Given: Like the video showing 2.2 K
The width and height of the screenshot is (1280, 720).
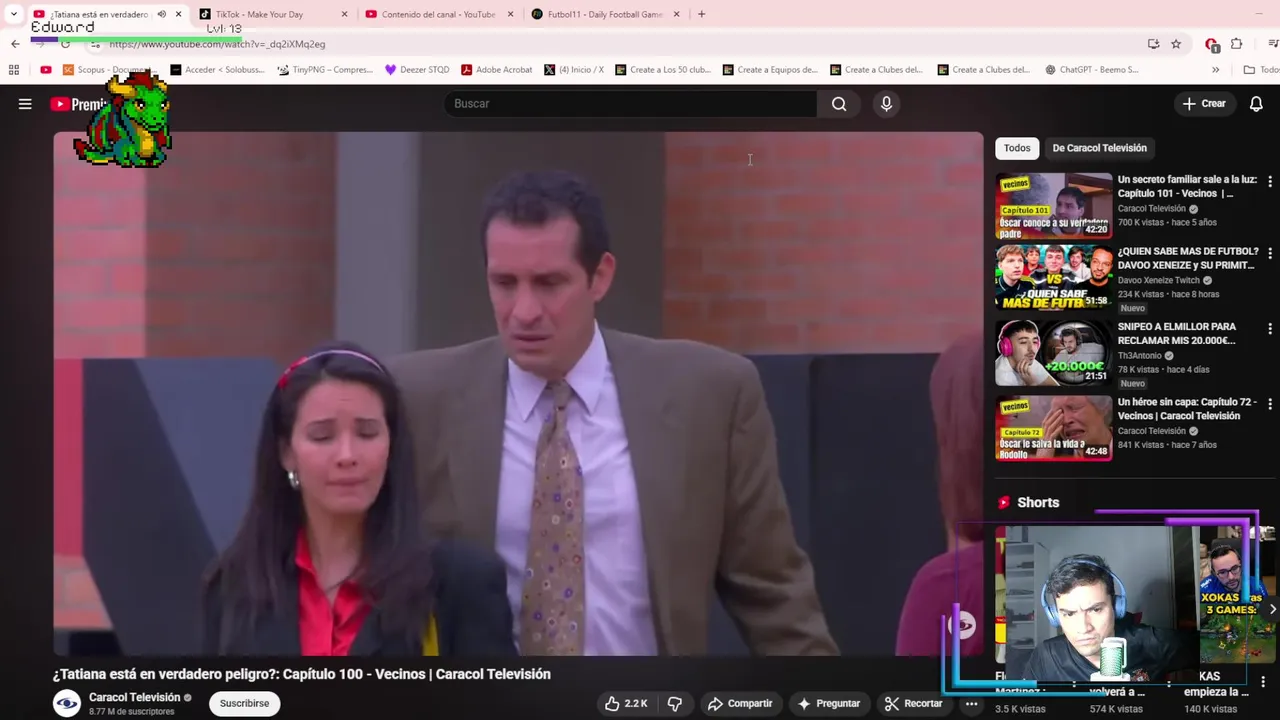Looking at the screenshot, I should tap(626, 704).
